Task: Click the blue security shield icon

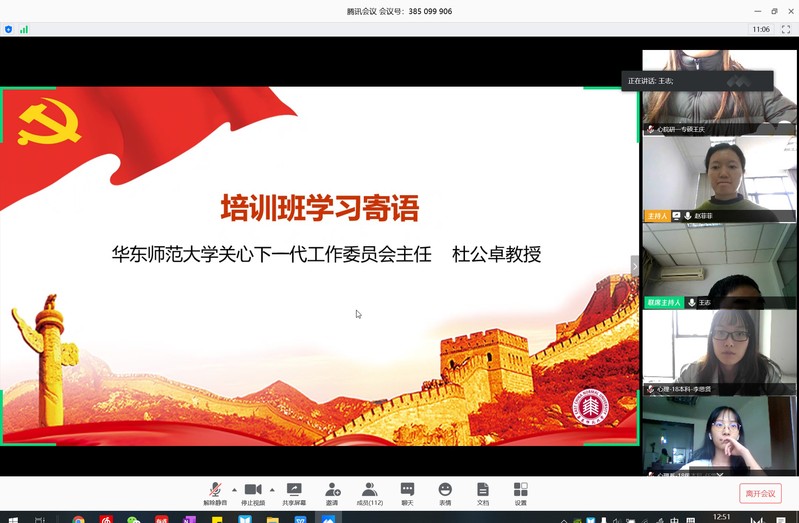Action: pyautogui.click(x=9, y=30)
